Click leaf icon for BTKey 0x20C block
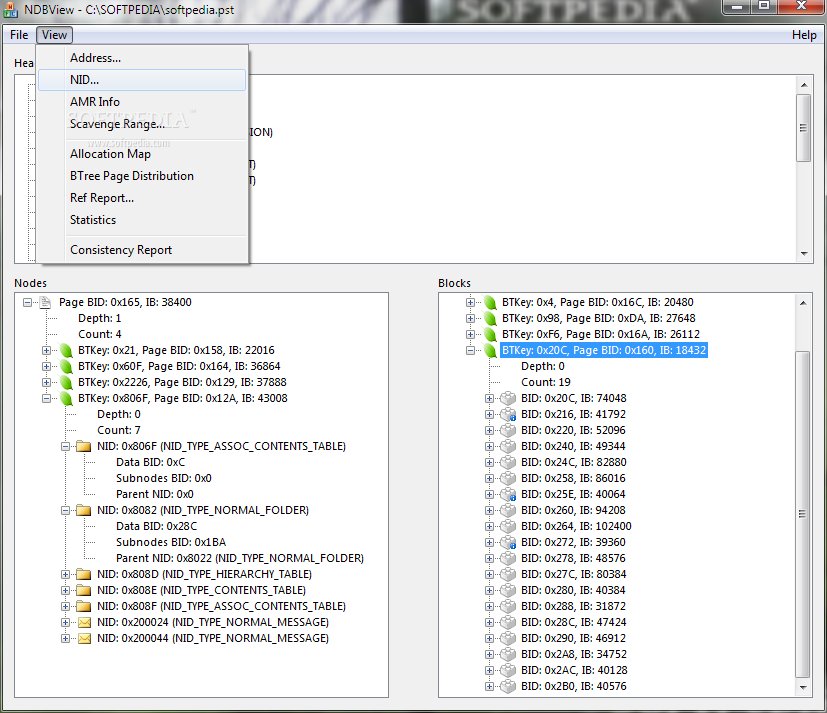 pos(491,350)
